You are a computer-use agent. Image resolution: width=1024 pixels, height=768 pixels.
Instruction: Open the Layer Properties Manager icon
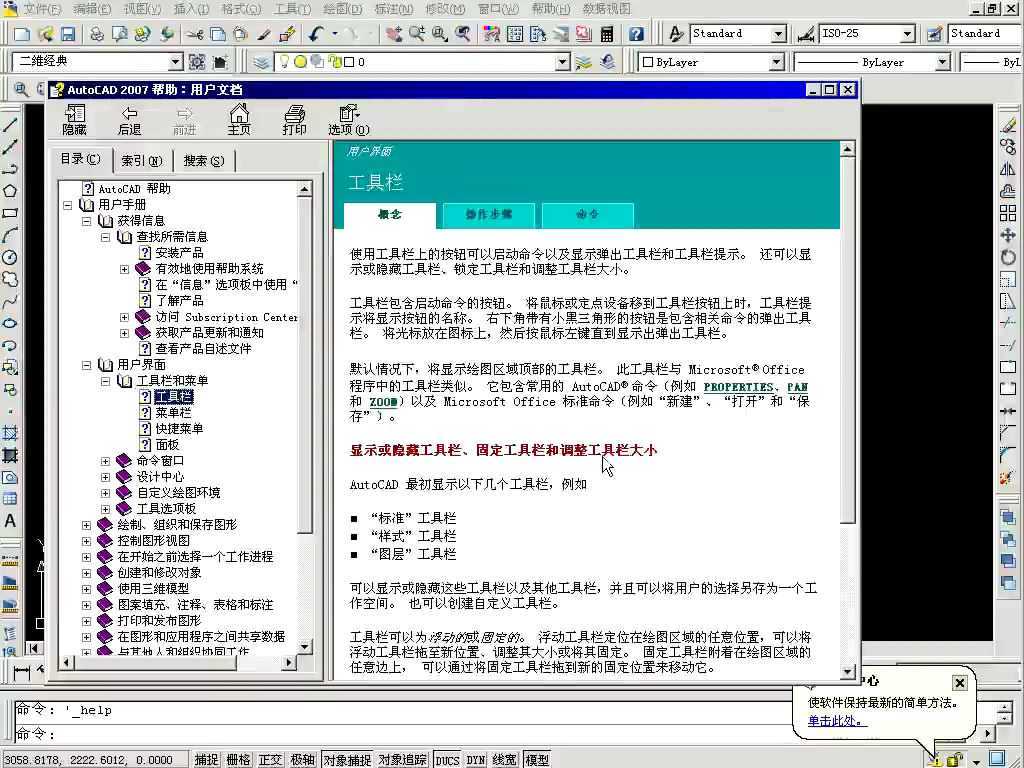point(261,62)
